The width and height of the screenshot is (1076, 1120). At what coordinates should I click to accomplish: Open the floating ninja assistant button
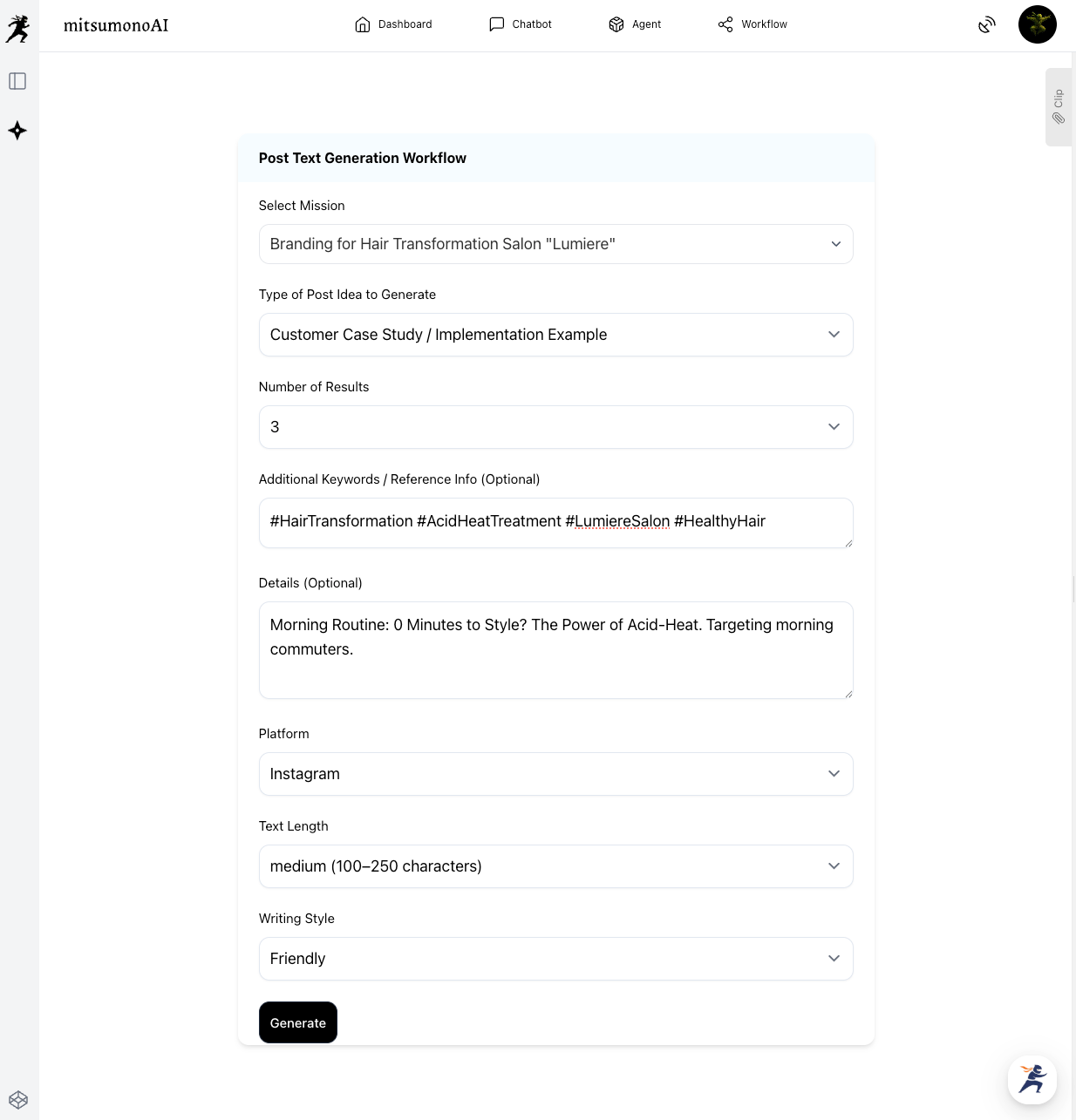tap(1032, 1079)
